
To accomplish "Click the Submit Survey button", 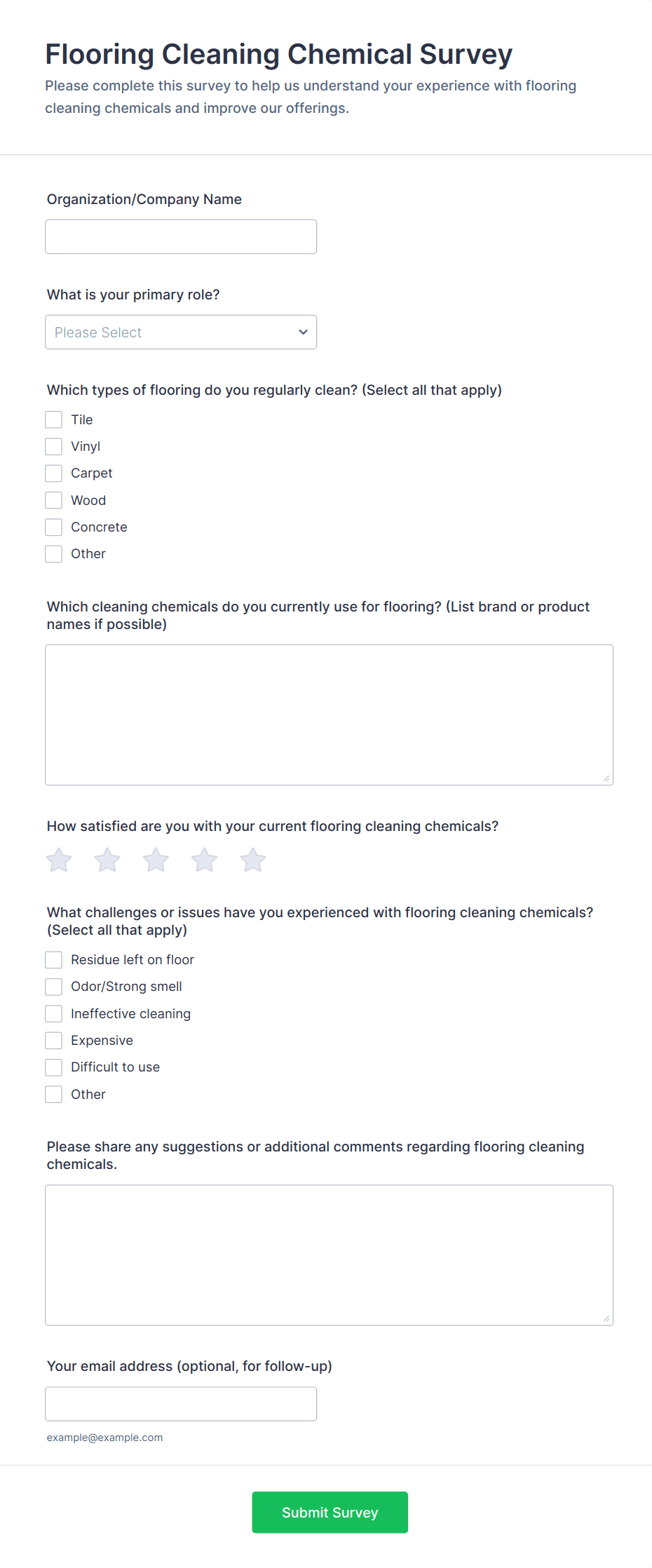I will pos(330,1512).
